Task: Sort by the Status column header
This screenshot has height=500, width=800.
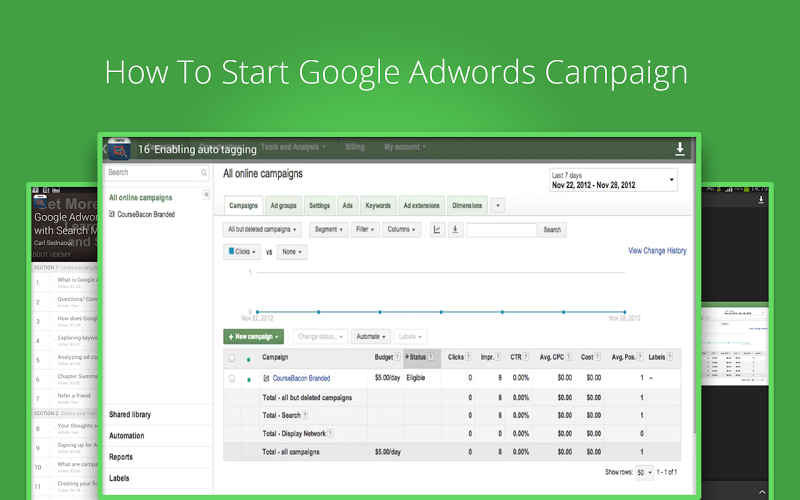Action: pos(421,358)
